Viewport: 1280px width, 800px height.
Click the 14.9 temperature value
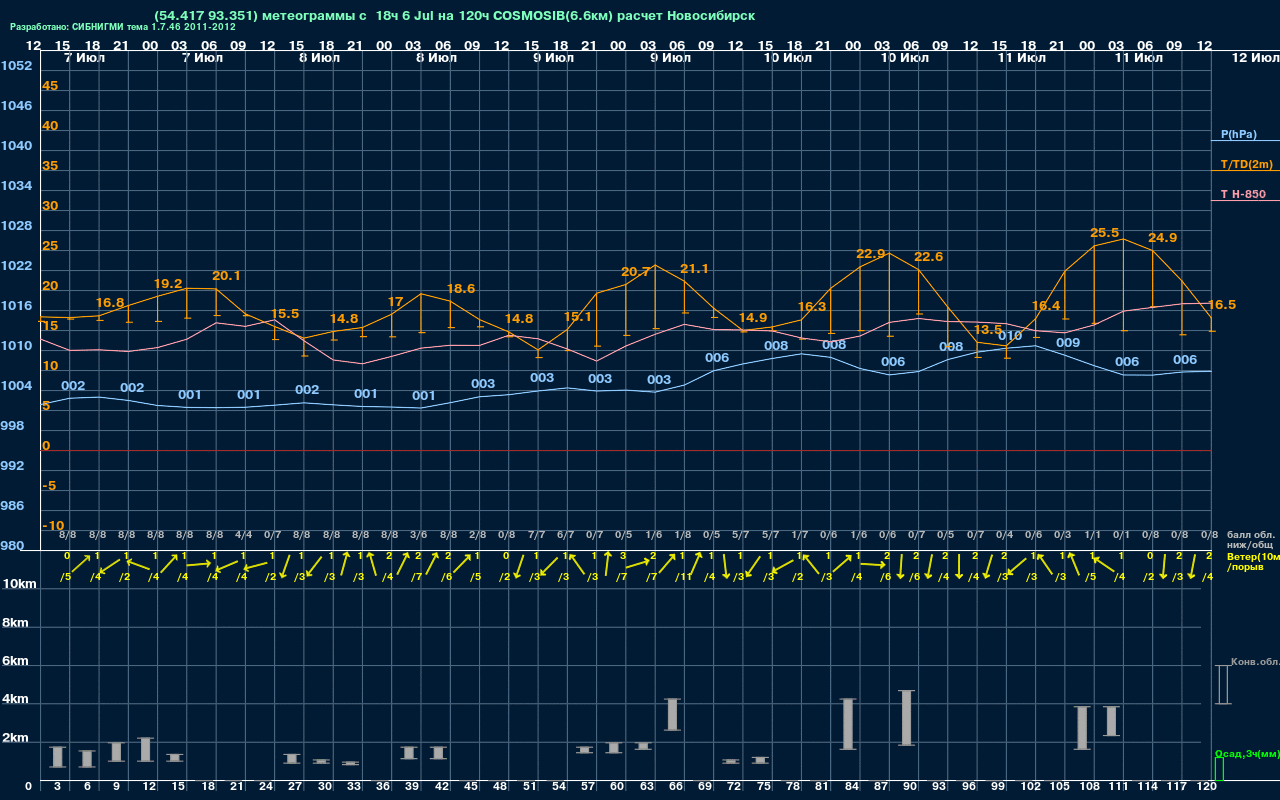[753, 318]
